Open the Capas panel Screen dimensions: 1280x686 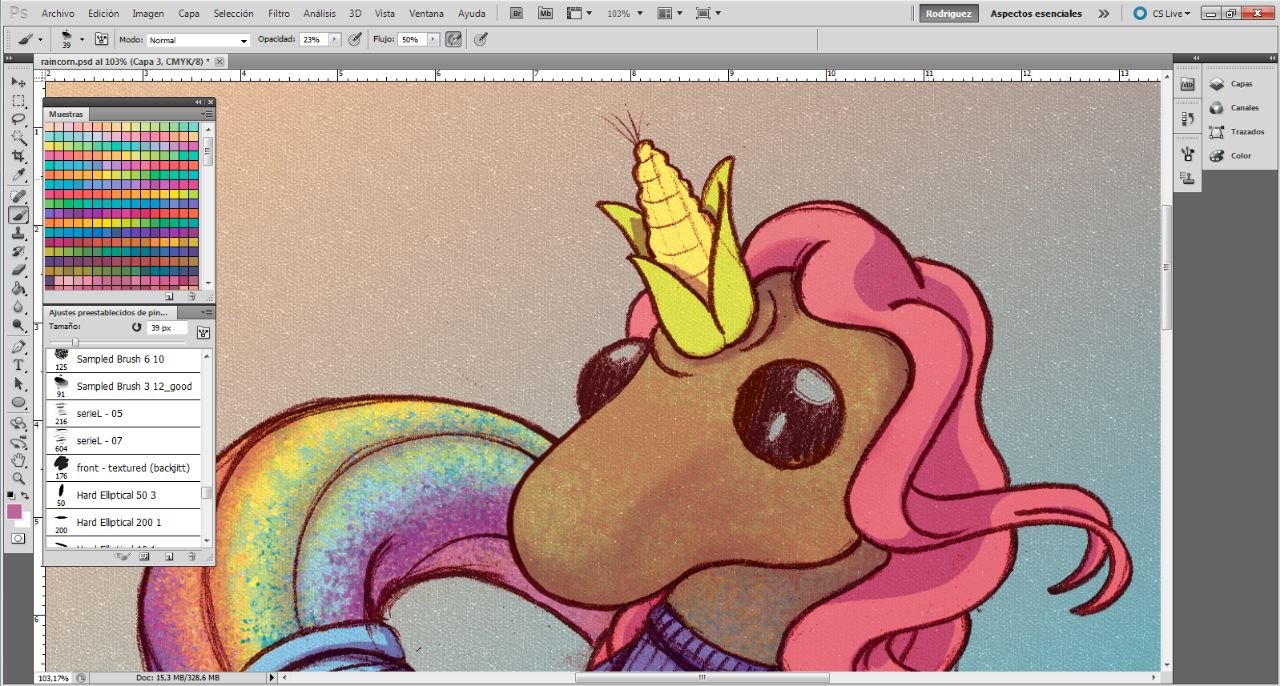click(1230, 84)
